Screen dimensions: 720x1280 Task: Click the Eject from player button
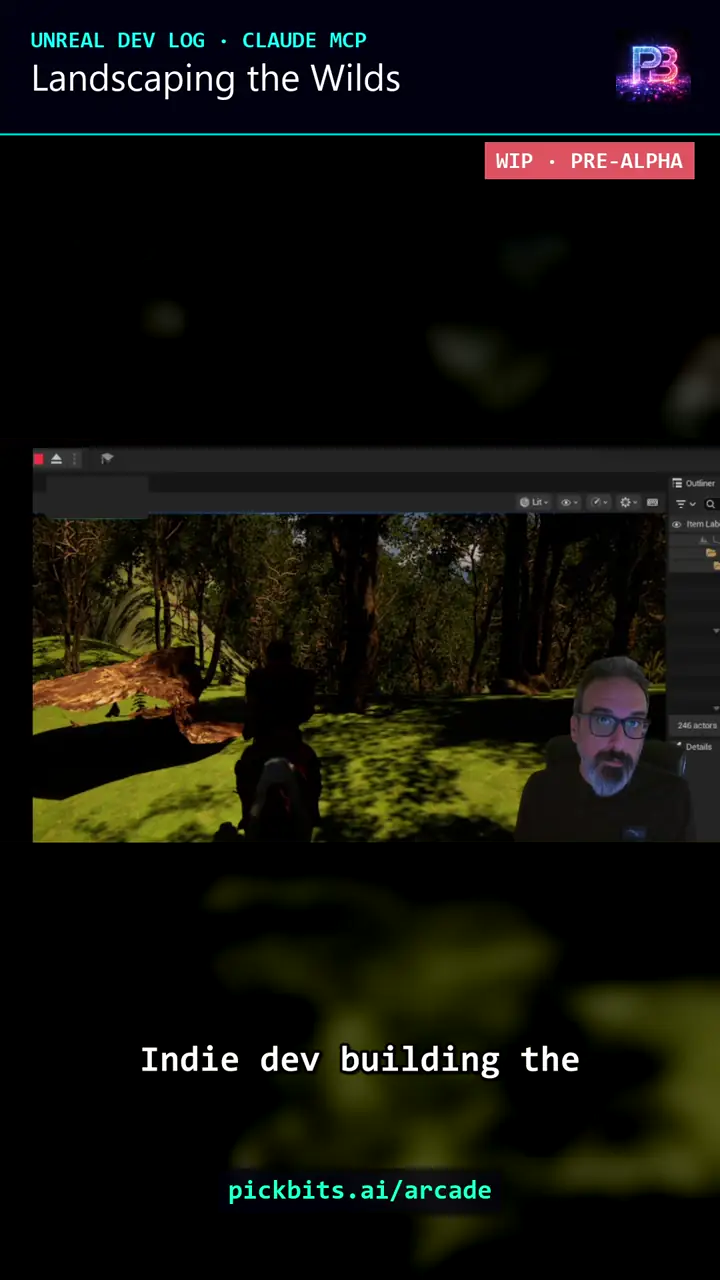click(x=56, y=459)
